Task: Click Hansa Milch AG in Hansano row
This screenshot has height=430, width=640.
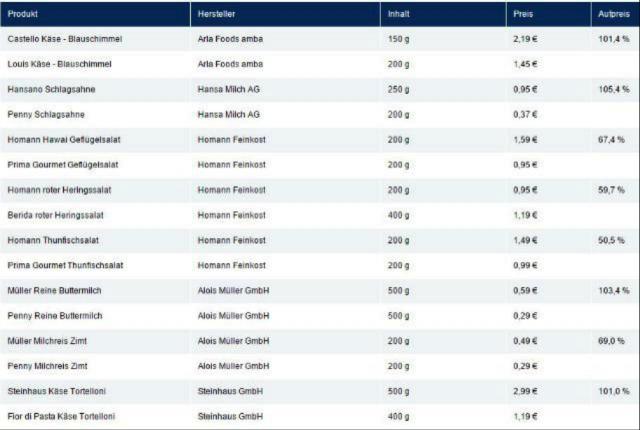Action: (229, 89)
